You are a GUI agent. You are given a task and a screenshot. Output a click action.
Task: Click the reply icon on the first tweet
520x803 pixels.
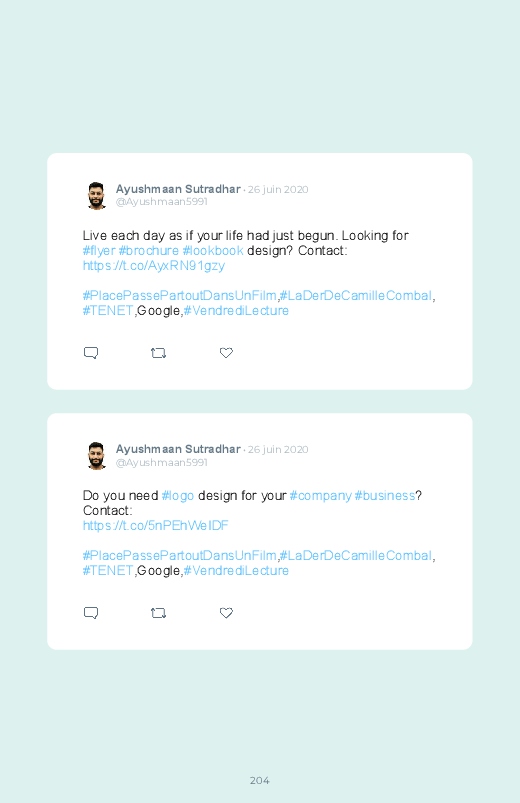[x=91, y=353]
